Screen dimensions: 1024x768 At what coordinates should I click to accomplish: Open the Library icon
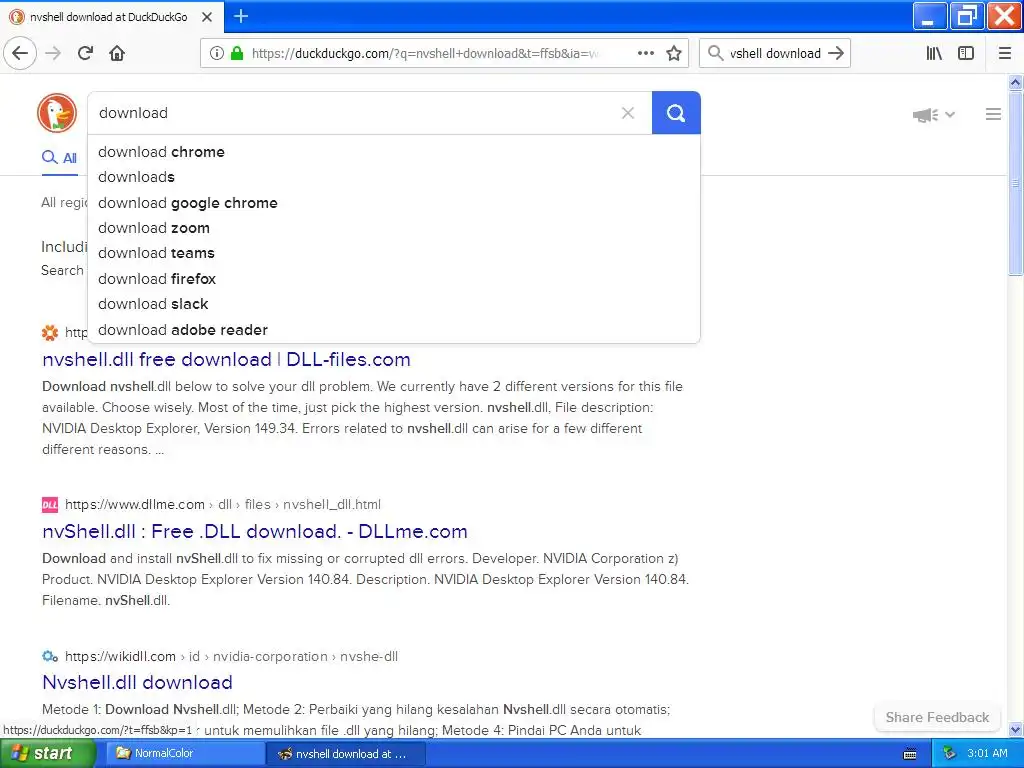point(934,53)
